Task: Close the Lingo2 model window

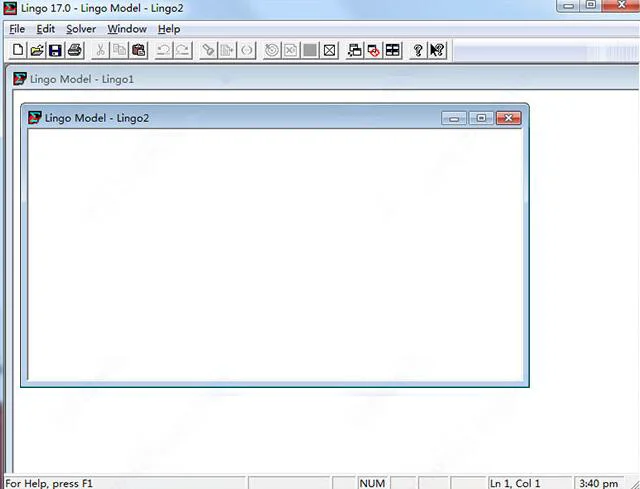Action: tap(509, 118)
